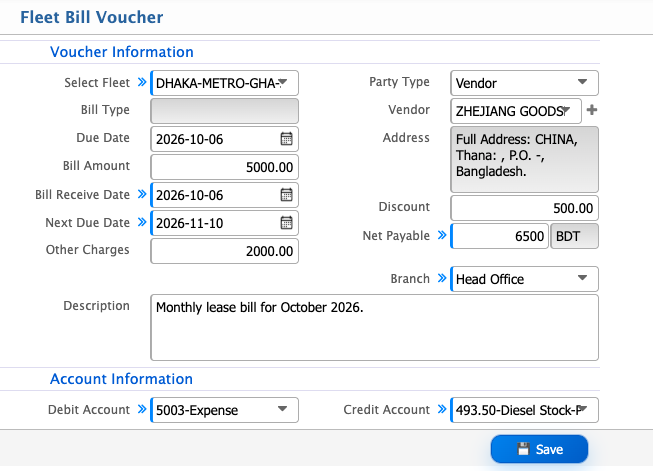Edit the Net Payable amount field
The width and height of the screenshot is (653, 471).
pos(499,236)
